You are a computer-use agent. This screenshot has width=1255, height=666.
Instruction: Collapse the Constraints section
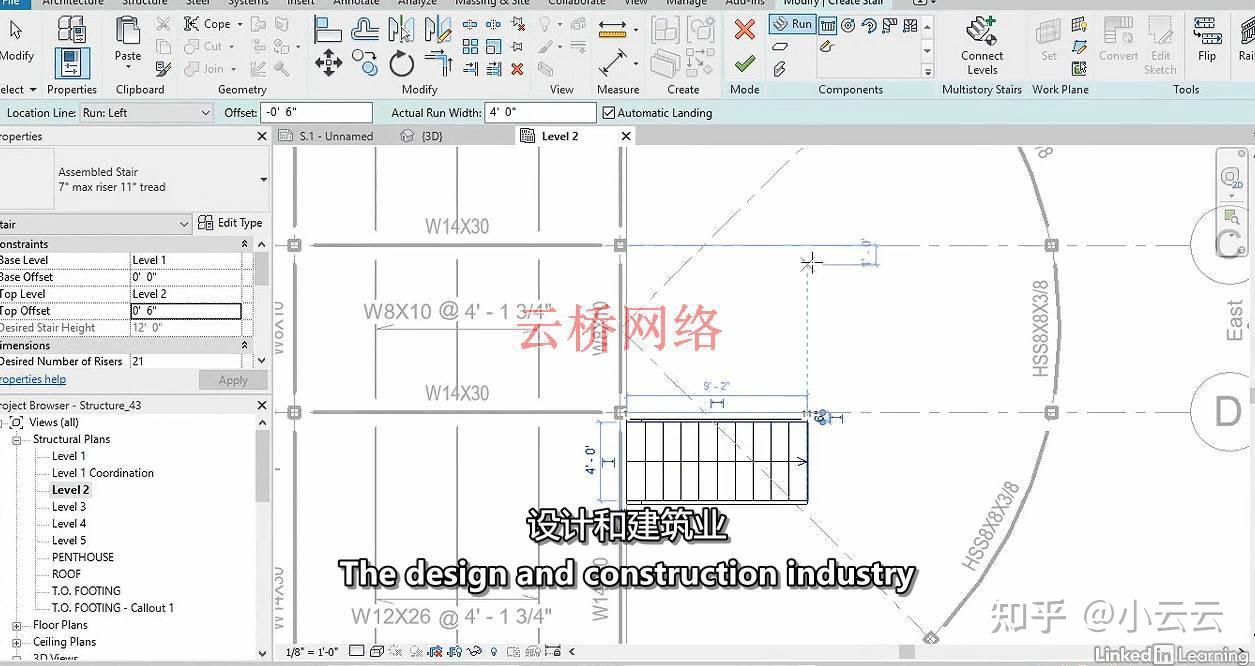point(245,244)
